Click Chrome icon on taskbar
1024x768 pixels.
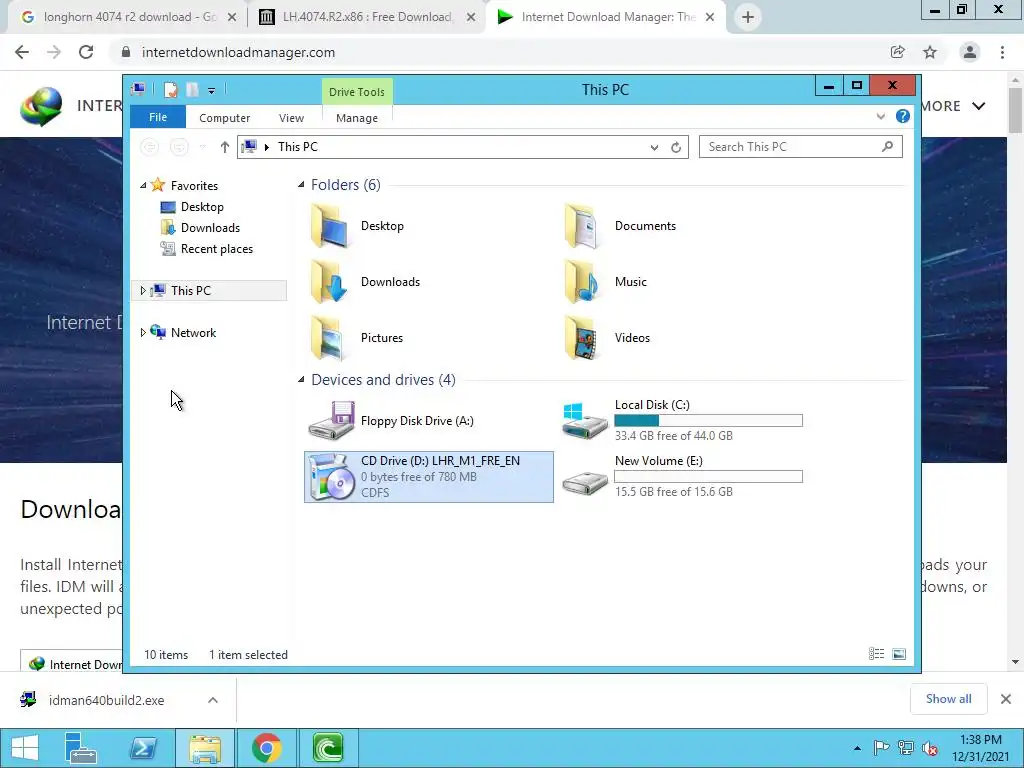[266, 748]
